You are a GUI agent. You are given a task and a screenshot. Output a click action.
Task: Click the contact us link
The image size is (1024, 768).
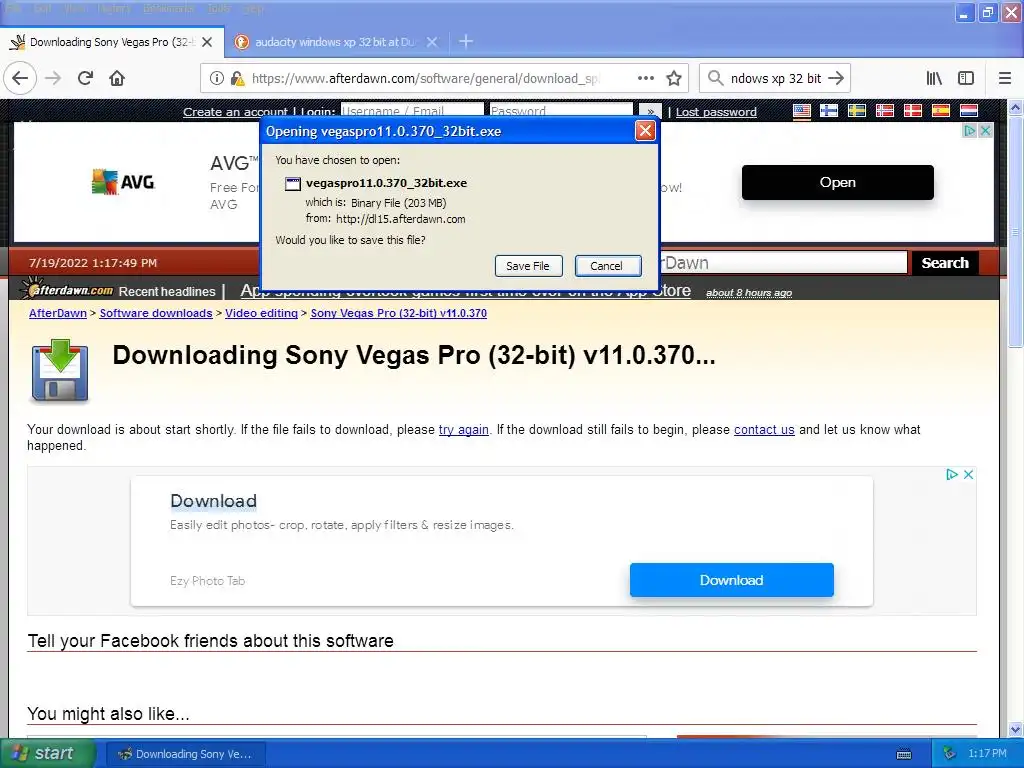tap(764, 430)
